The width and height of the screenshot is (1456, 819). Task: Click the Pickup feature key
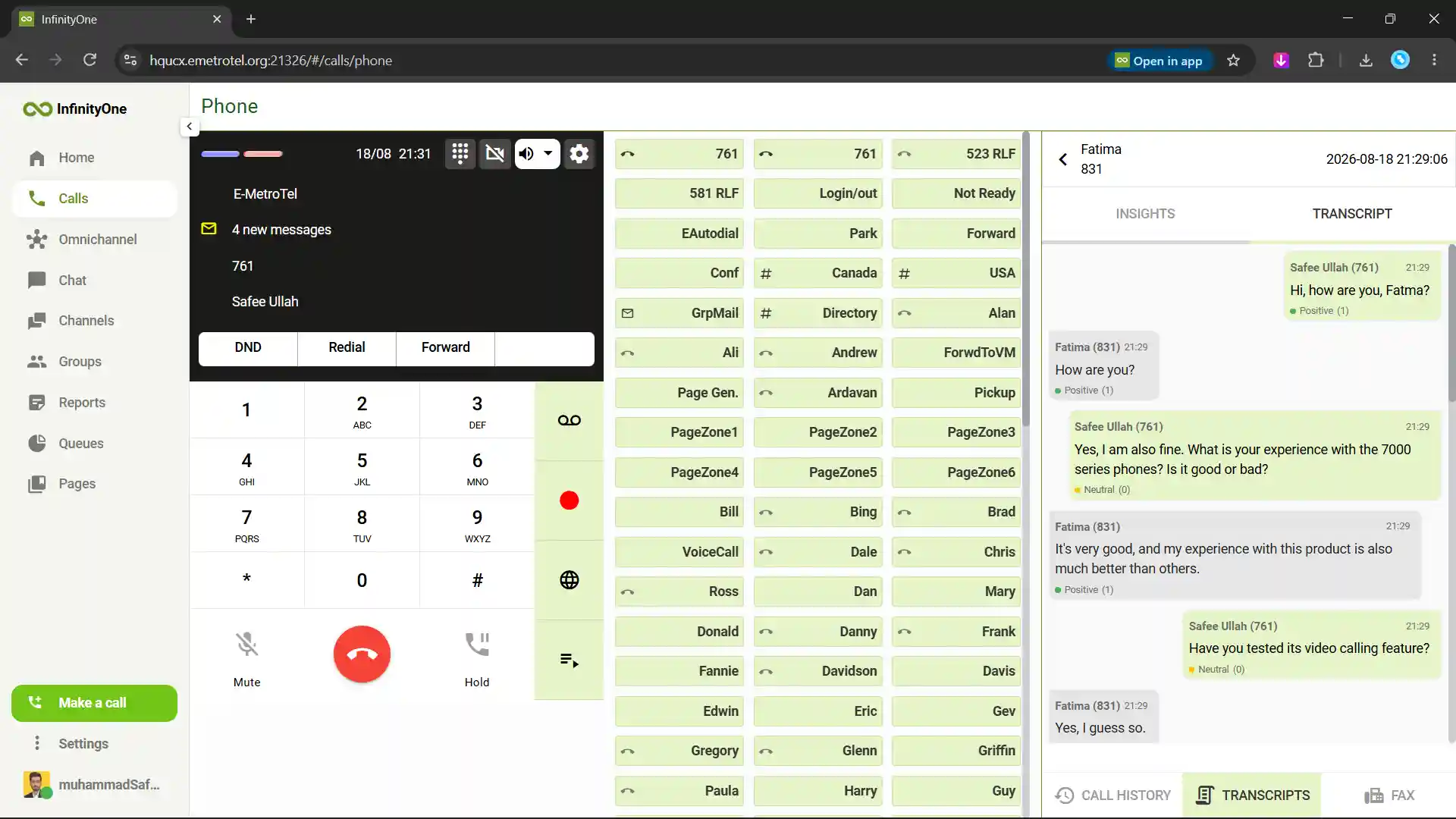955,393
